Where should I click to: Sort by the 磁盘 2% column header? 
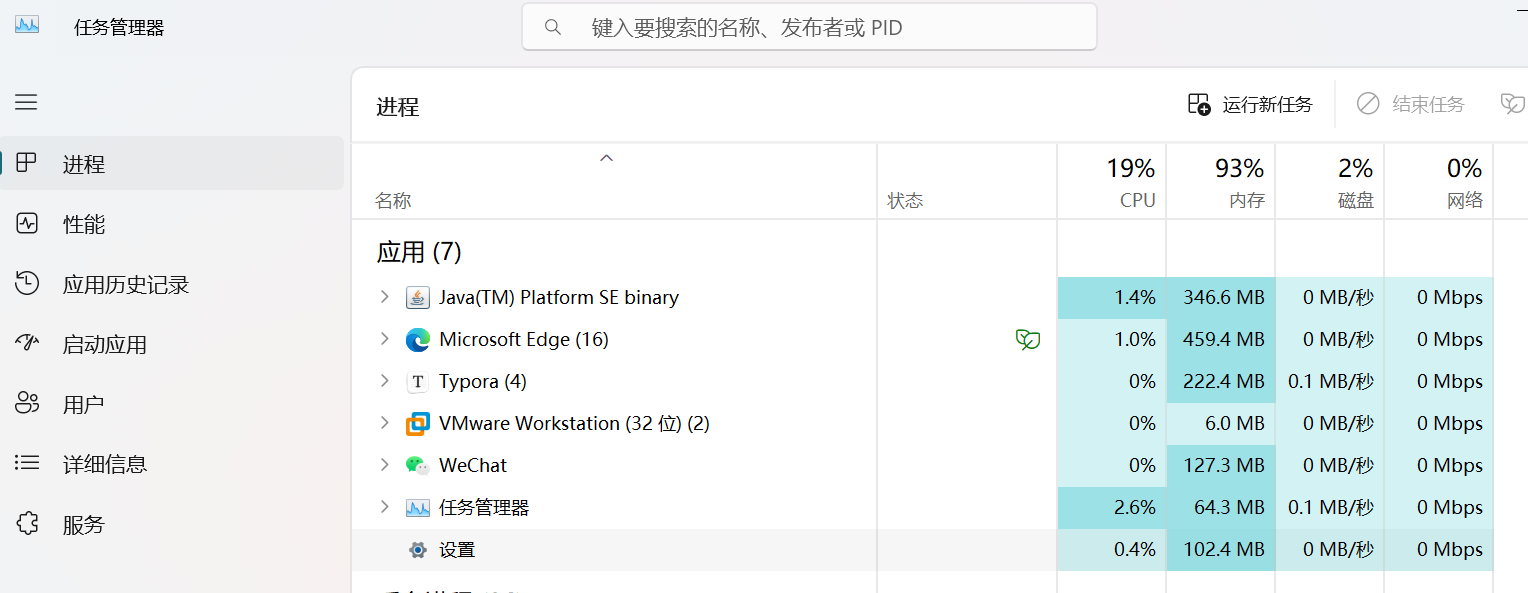[x=1329, y=181]
